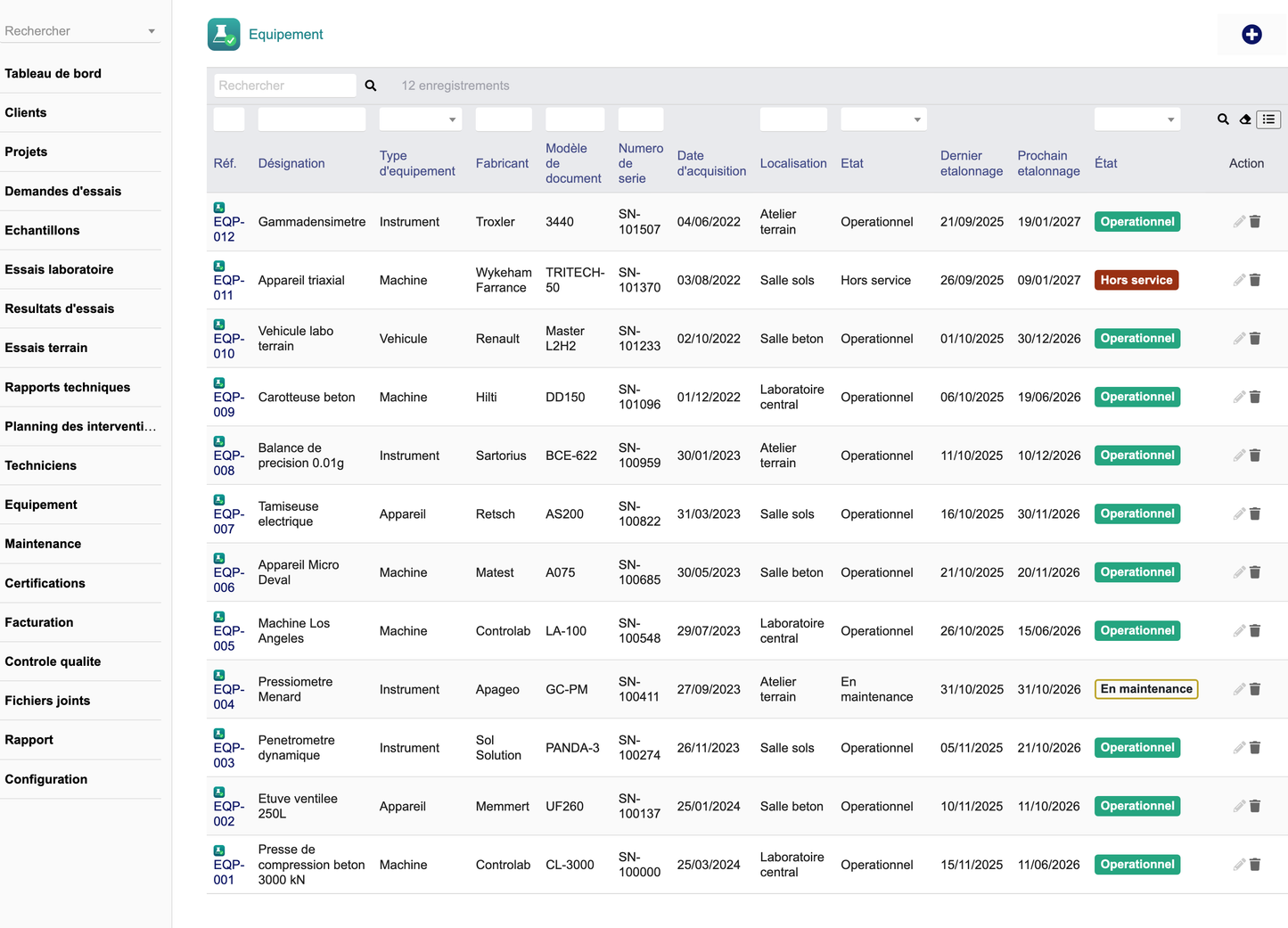Go to Essais laboratoire in the sidebar
1288x928 pixels.
[x=59, y=269]
